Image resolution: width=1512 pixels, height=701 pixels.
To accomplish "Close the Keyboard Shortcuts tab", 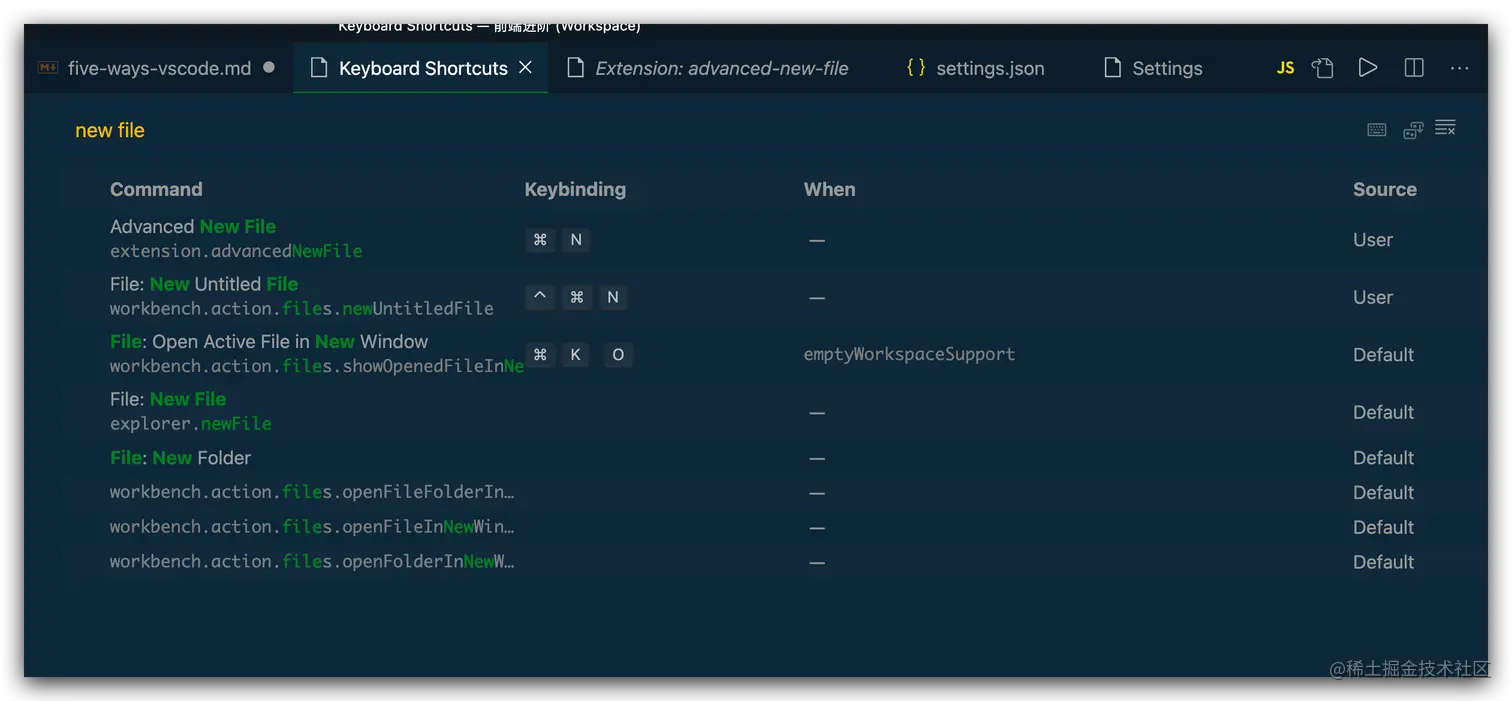I will 526,68.
